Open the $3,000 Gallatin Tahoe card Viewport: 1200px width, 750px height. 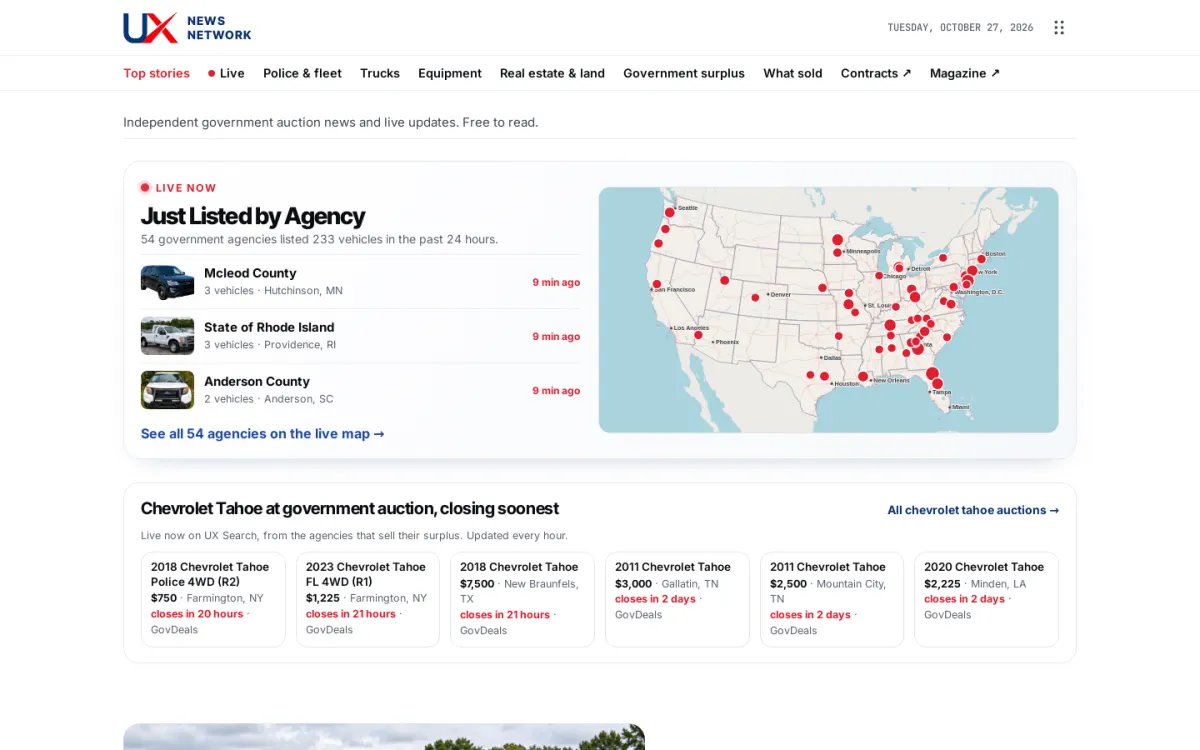[x=677, y=599]
